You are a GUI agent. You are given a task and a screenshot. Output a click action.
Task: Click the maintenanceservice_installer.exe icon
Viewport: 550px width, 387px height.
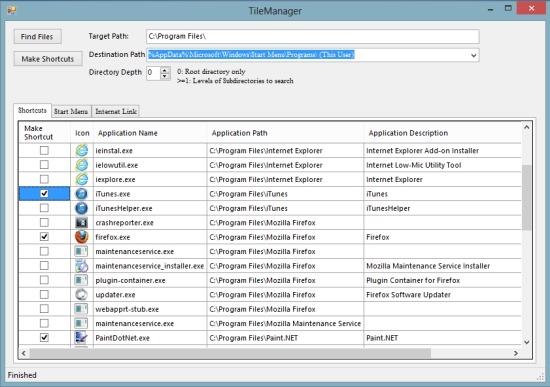point(82,266)
